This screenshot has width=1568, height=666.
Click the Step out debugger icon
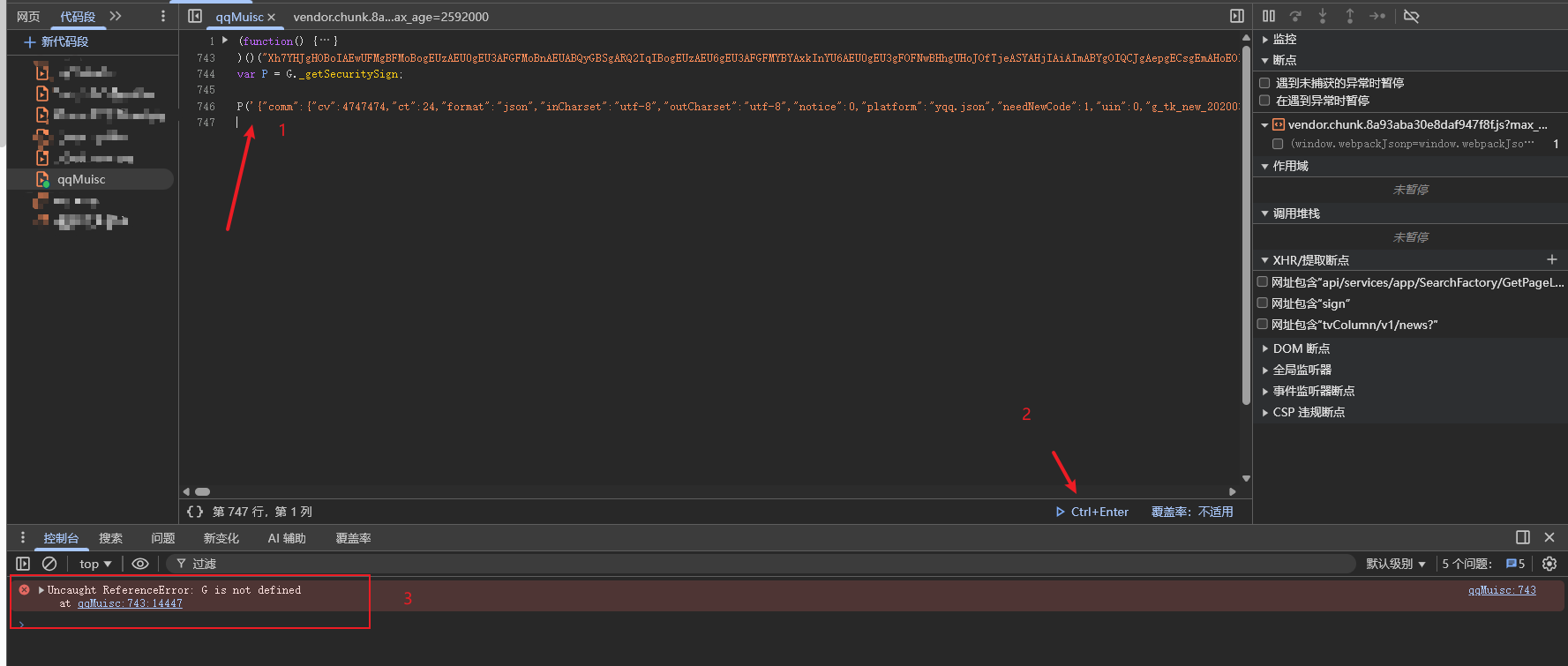(1349, 16)
